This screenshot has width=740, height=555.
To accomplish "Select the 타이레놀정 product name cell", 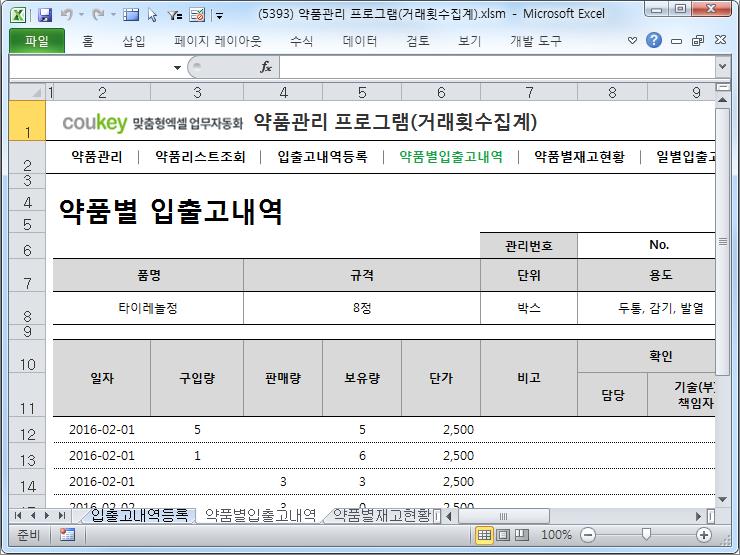I will (148, 308).
